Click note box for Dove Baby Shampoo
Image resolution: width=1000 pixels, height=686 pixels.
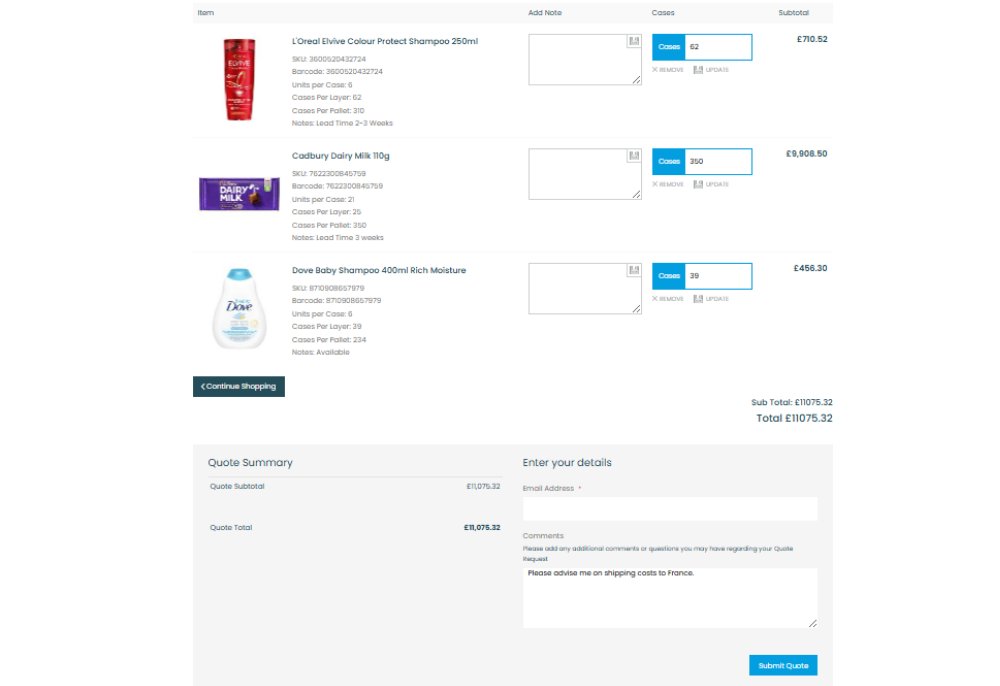(585, 289)
